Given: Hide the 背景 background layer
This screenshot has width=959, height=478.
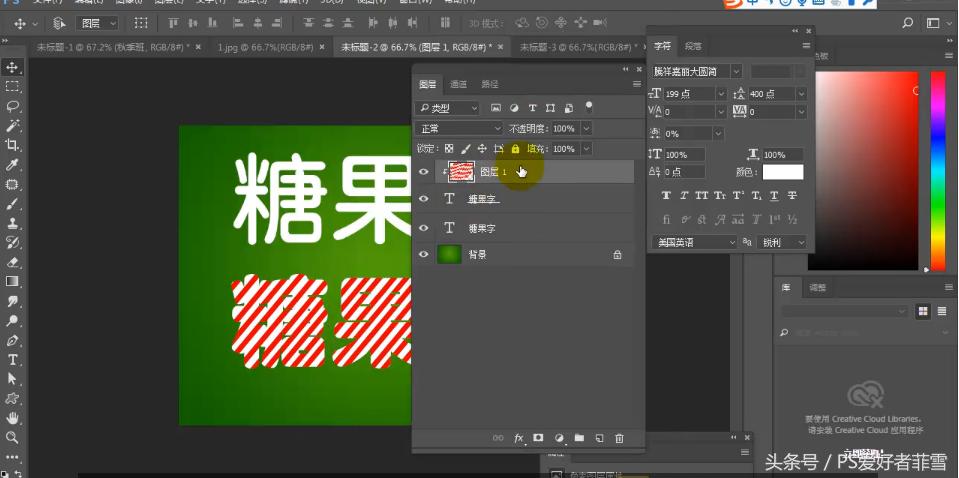Looking at the screenshot, I should [423, 254].
